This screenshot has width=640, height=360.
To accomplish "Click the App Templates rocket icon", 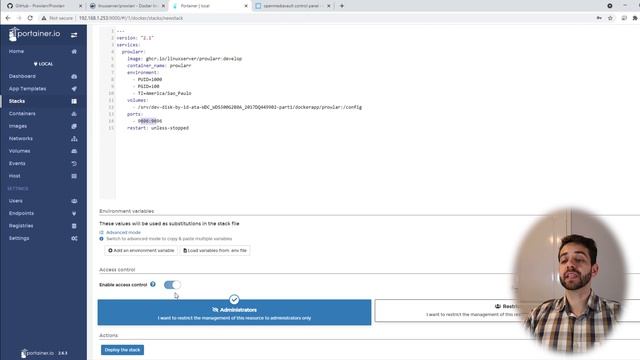I will point(74,89).
